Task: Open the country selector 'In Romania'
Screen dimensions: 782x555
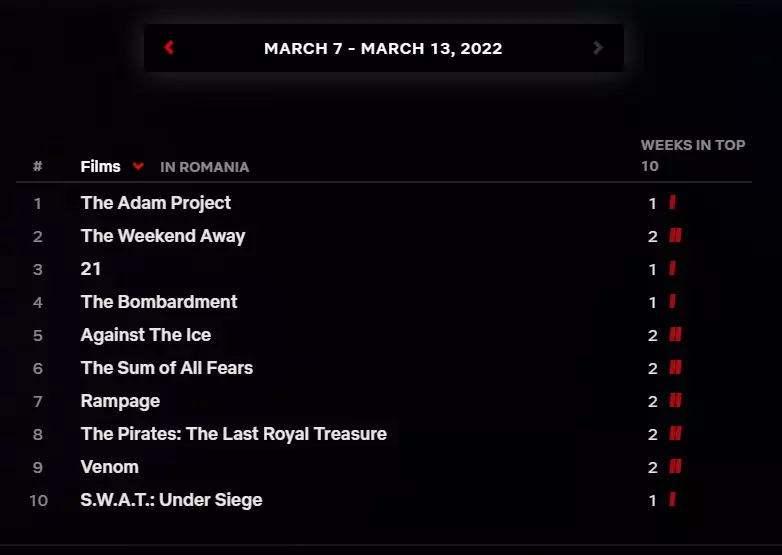Action: point(204,167)
